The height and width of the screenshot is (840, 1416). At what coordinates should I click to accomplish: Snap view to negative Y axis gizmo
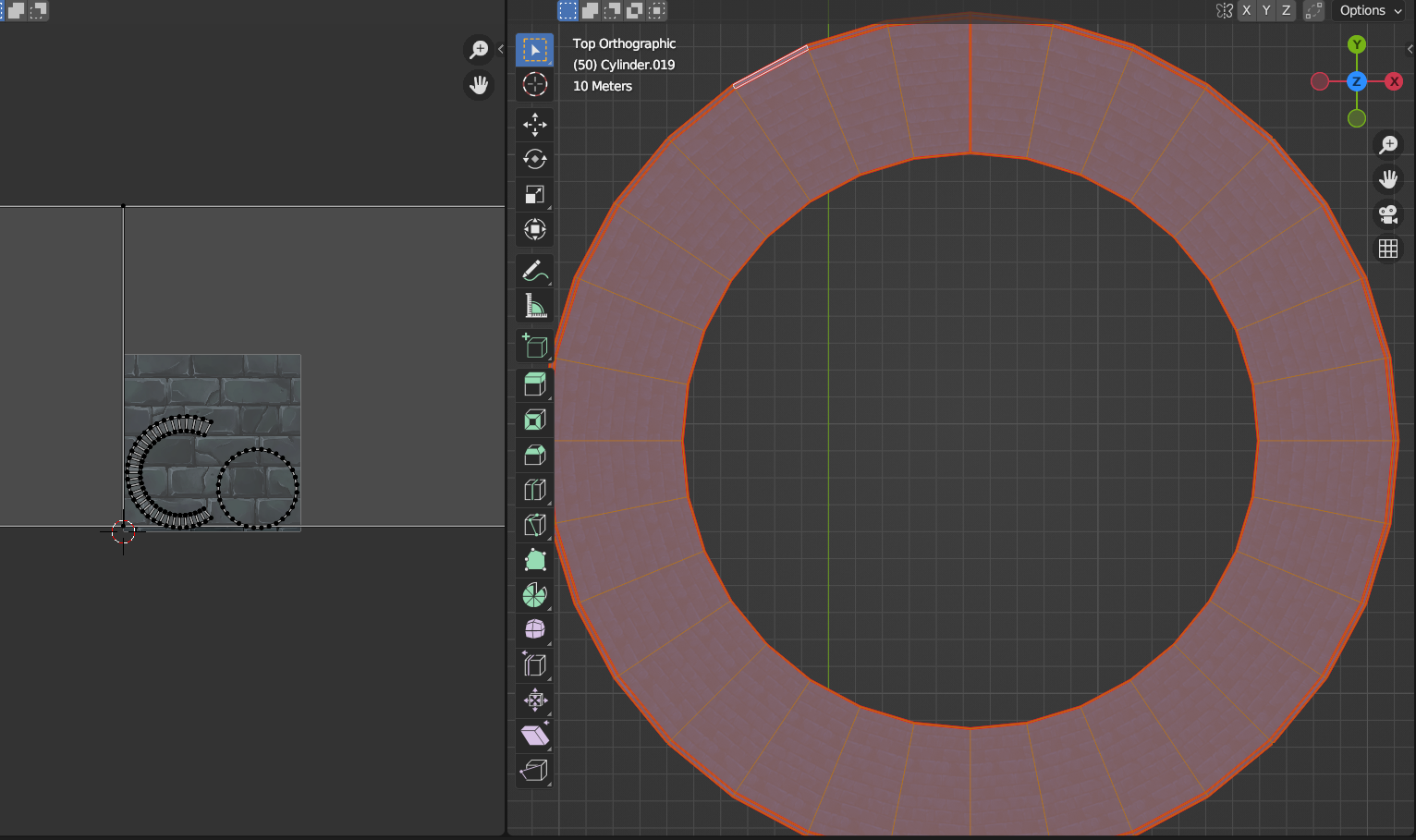pyautogui.click(x=1356, y=118)
